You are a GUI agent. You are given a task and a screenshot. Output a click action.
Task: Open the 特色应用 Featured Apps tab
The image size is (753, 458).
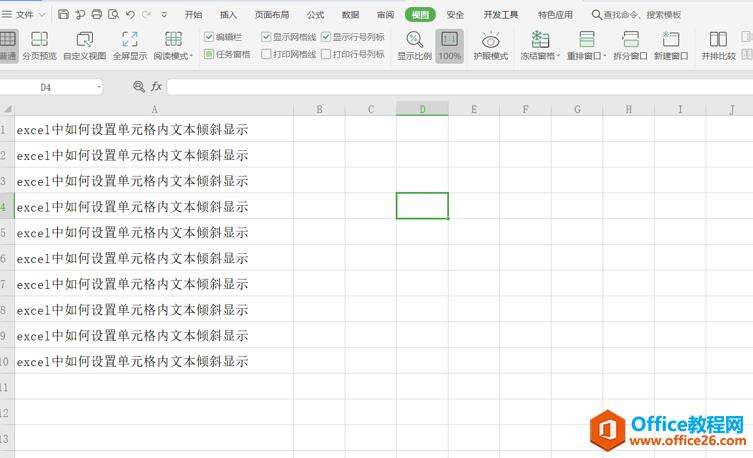(555, 15)
